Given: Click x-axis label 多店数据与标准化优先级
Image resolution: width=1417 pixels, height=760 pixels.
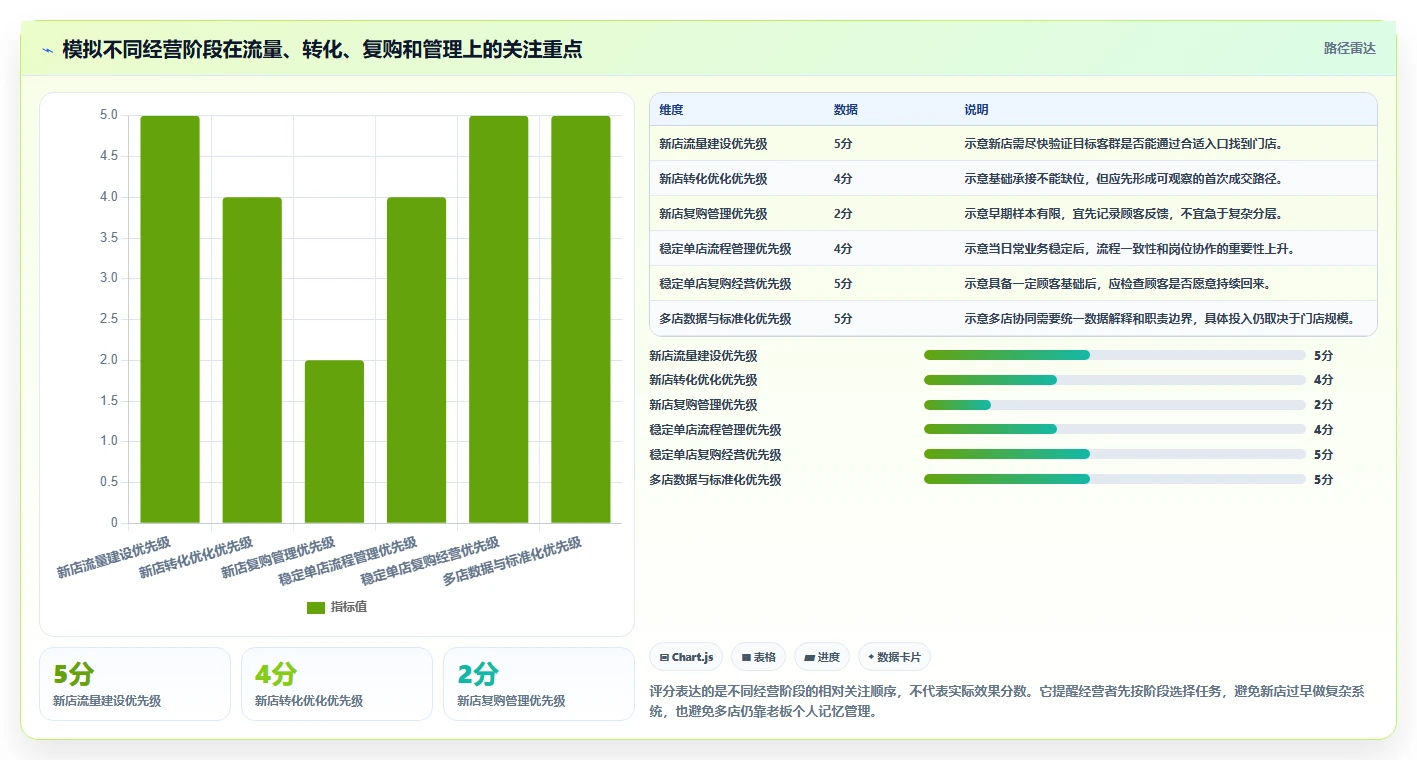Looking at the screenshot, I should (512, 561).
